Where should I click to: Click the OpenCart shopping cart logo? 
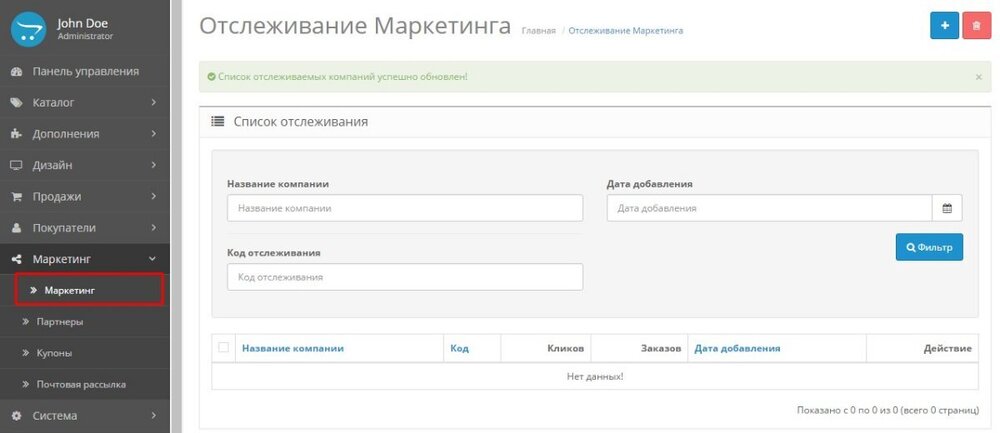pyautogui.click(x=29, y=28)
